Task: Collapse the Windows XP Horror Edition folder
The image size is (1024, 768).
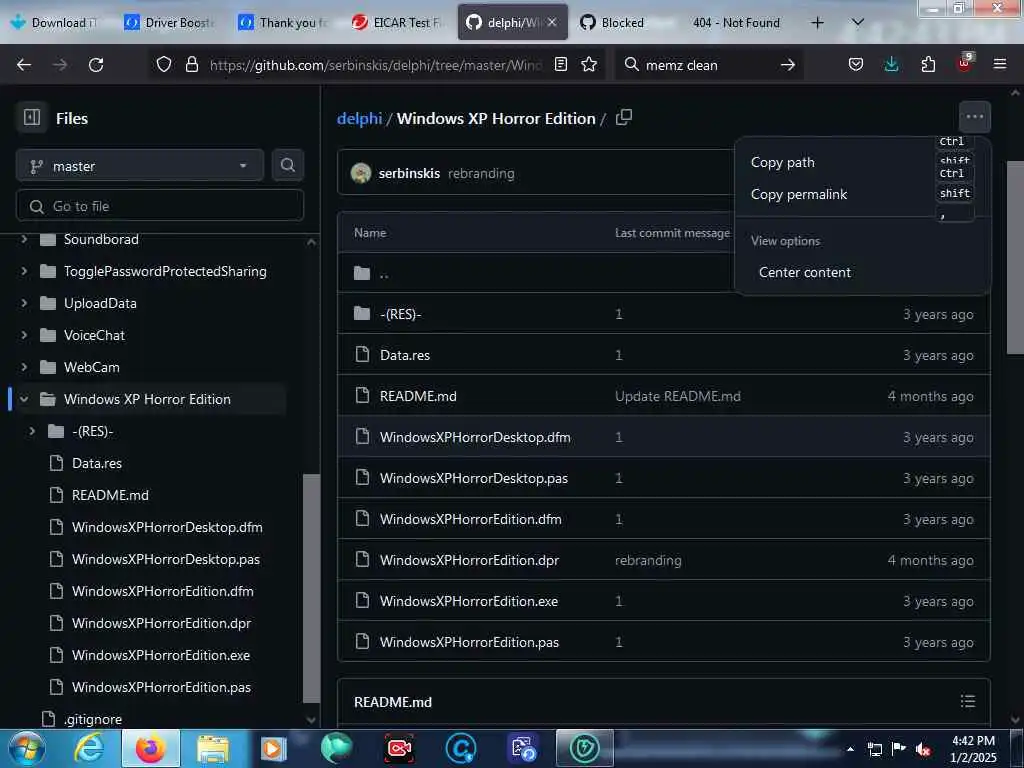Action: [x=24, y=398]
